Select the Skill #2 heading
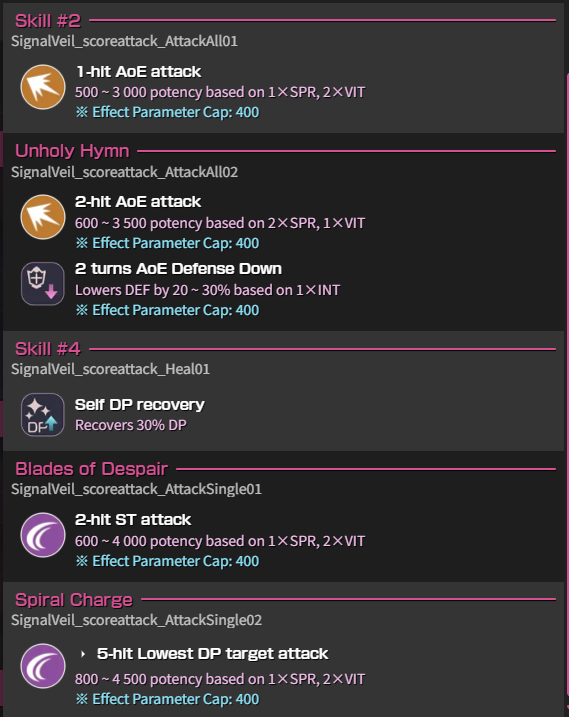Image resolution: width=569 pixels, height=717 pixels. click(48, 21)
